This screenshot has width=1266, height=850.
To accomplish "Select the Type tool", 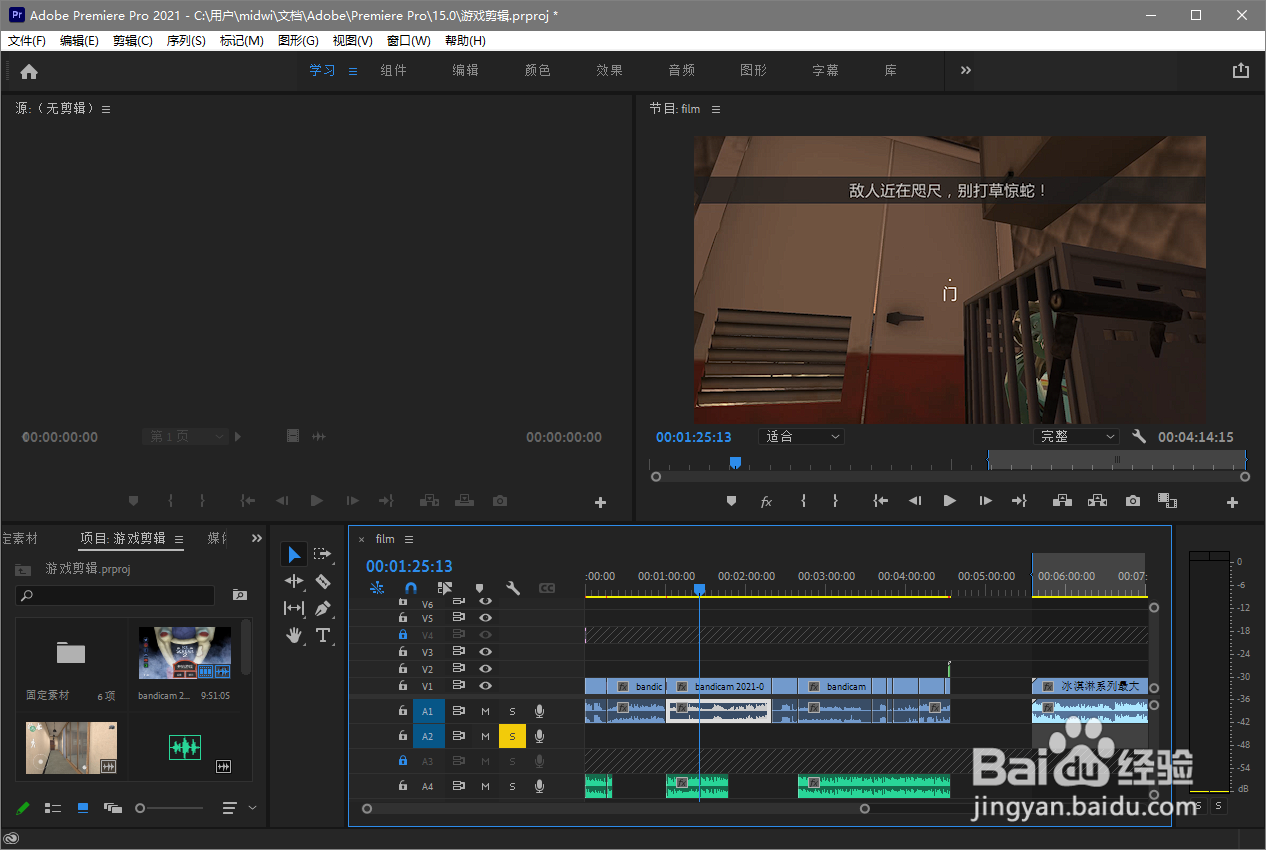I will tap(322, 635).
